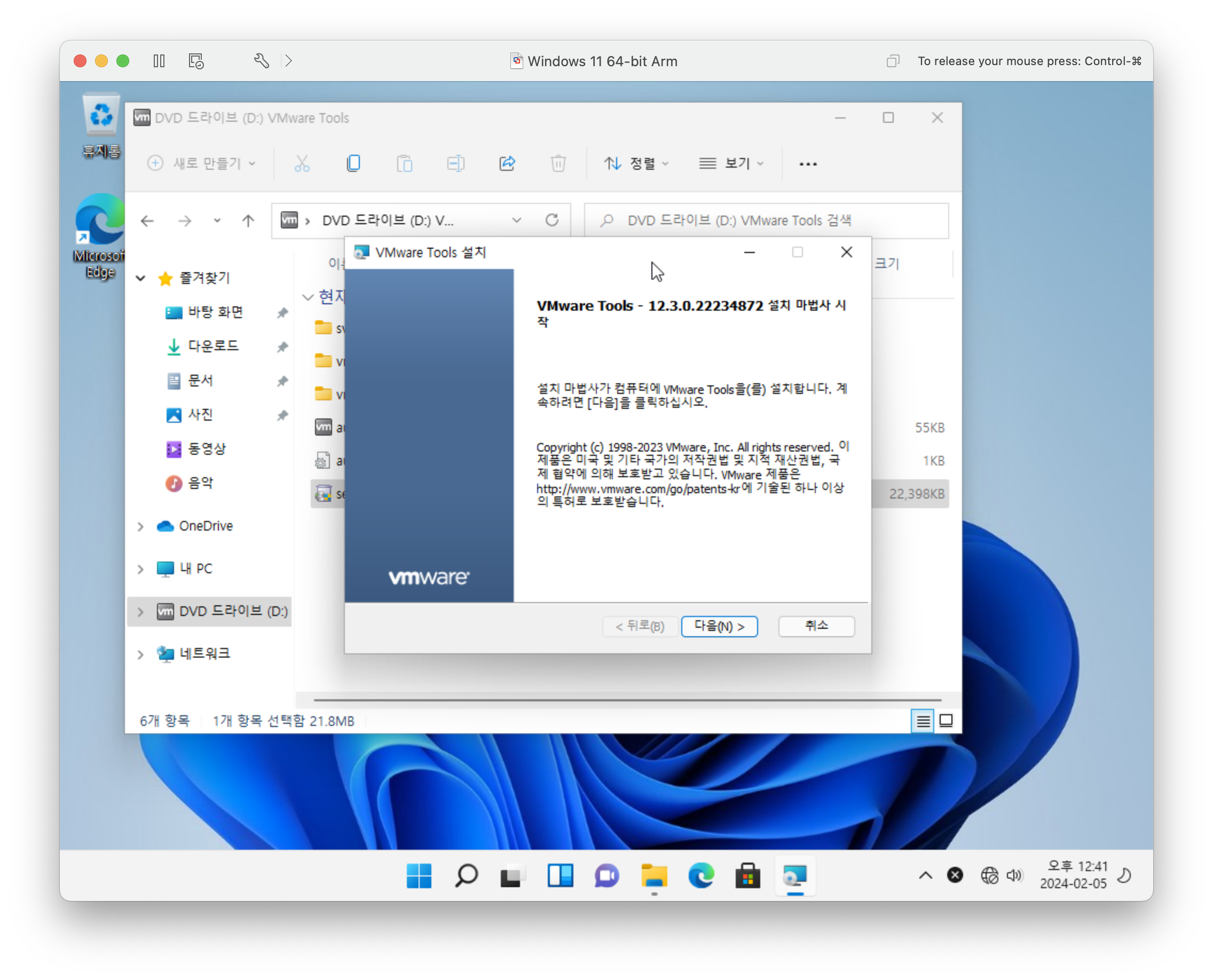Expand the 내 PC tree node
This screenshot has height=980, width=1213.
(140, 569)
